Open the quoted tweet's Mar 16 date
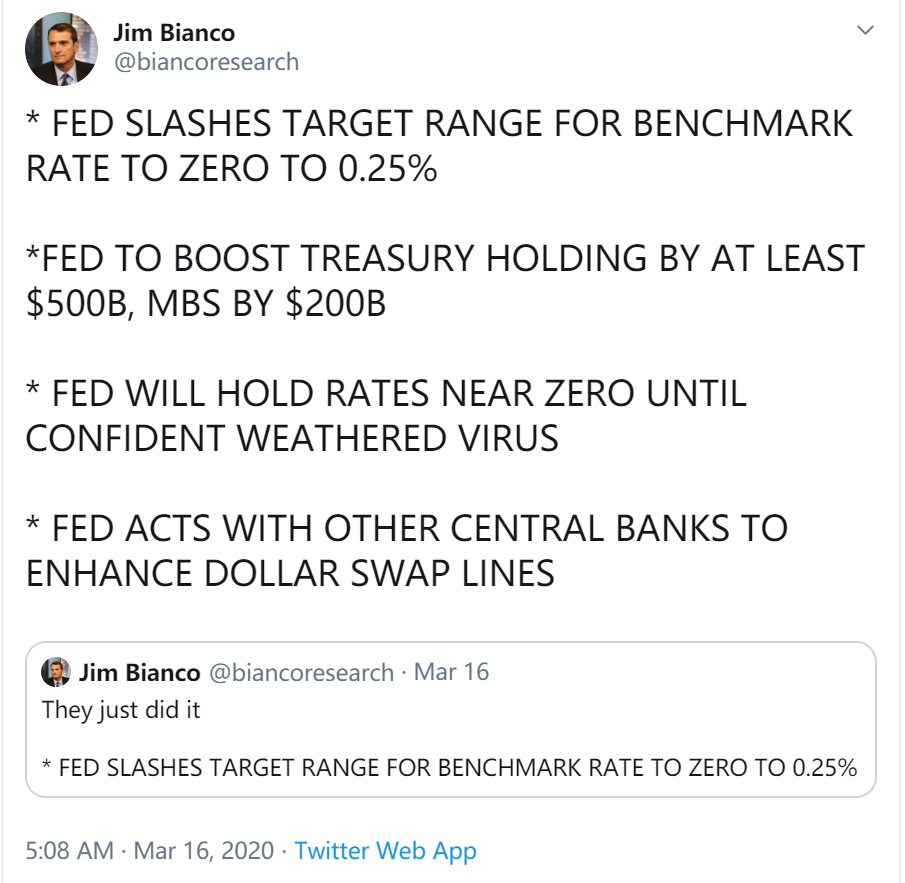 (451, 671)
